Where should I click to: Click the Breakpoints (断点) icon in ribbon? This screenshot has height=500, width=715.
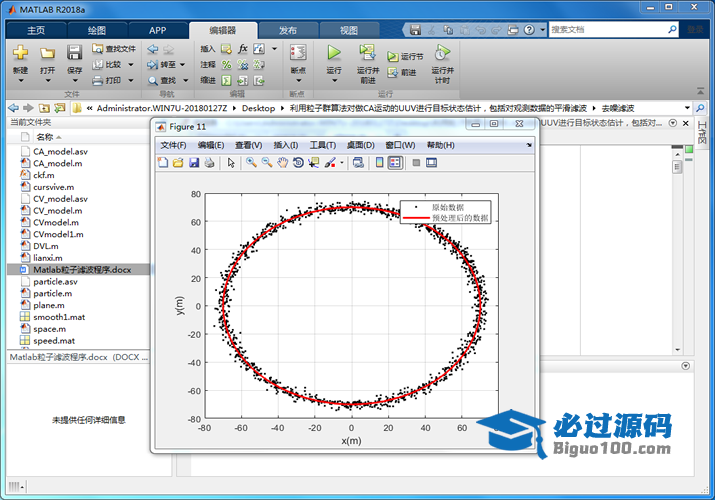(297, 53)
